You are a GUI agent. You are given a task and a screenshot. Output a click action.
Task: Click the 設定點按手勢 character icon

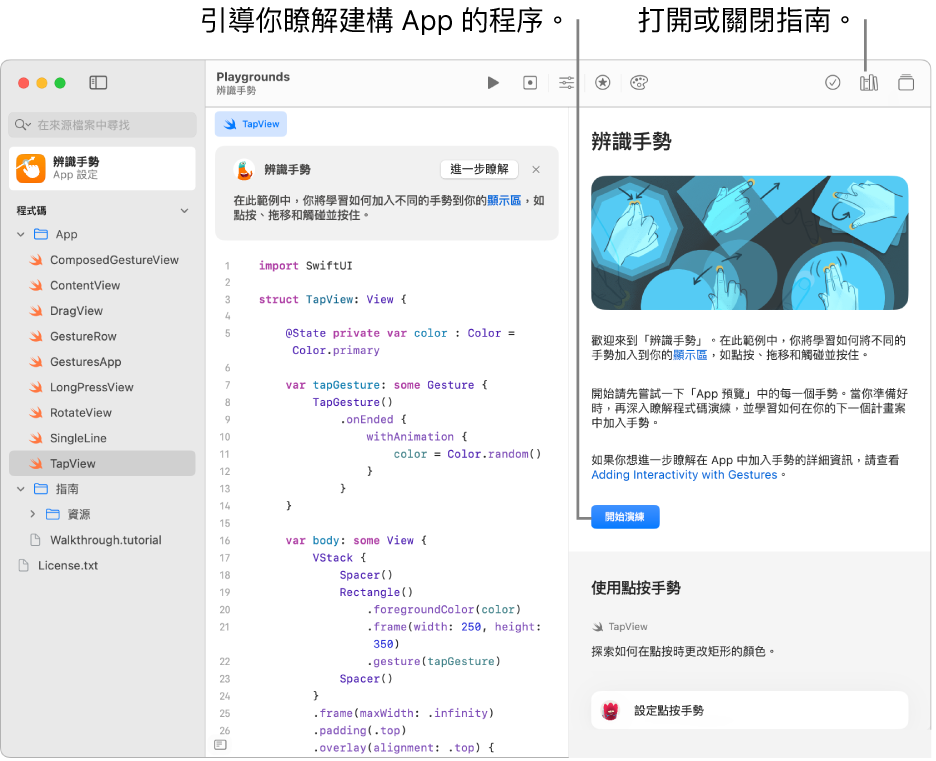[610, 711]
